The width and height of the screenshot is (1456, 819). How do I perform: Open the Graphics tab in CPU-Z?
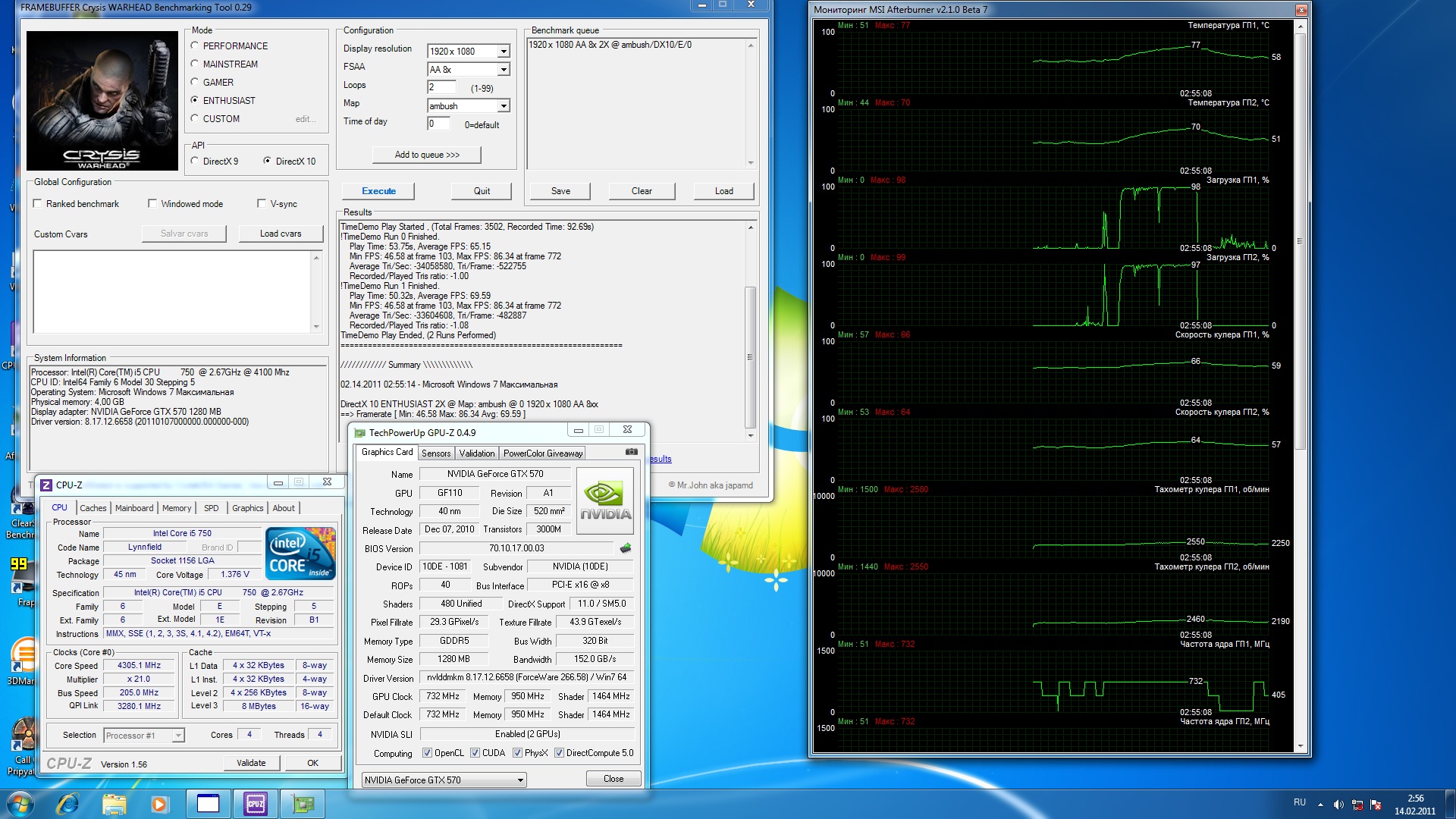(248, 508)
